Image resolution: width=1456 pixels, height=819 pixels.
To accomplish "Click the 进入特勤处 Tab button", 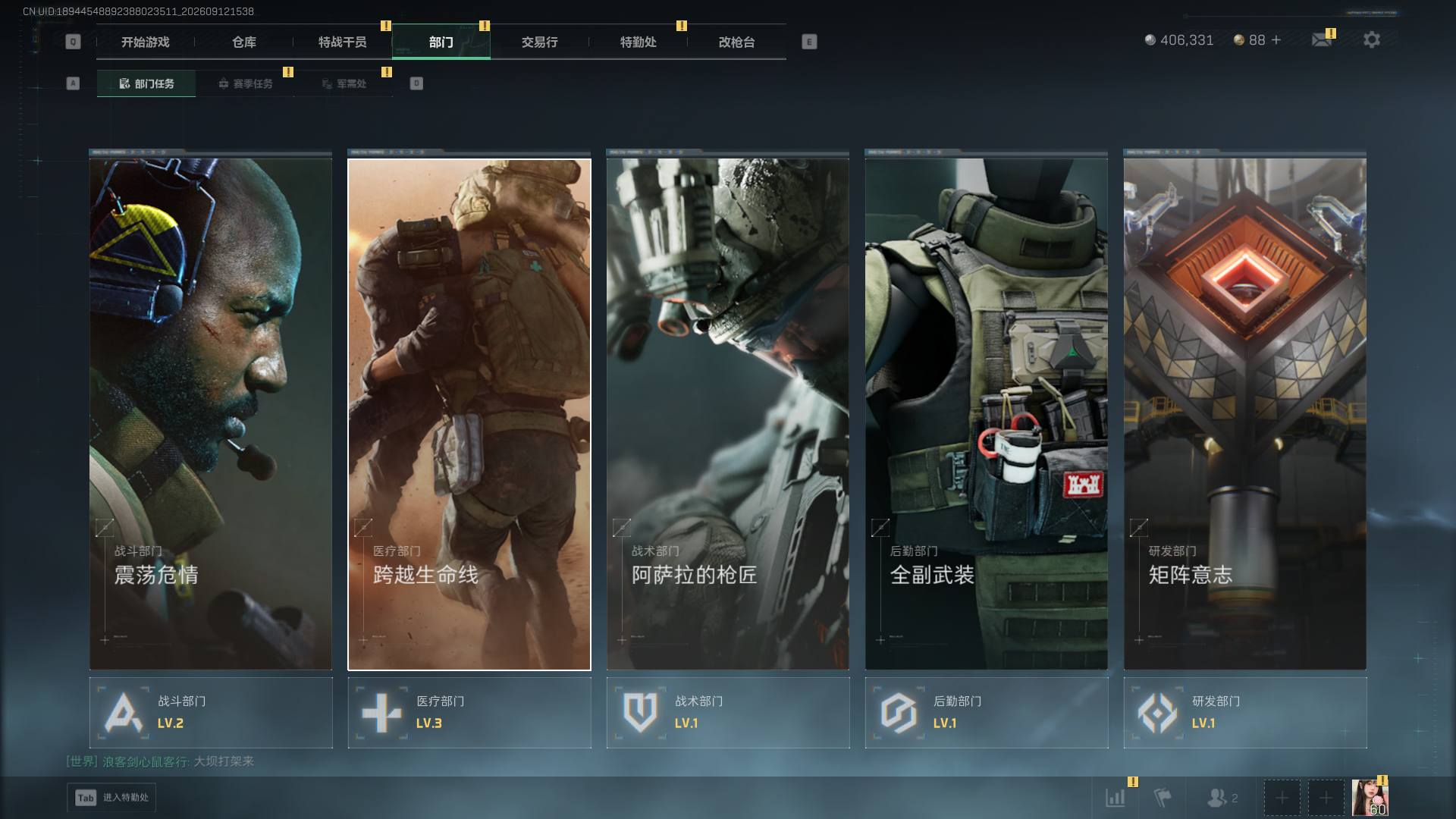I will [x=111, y=798].
